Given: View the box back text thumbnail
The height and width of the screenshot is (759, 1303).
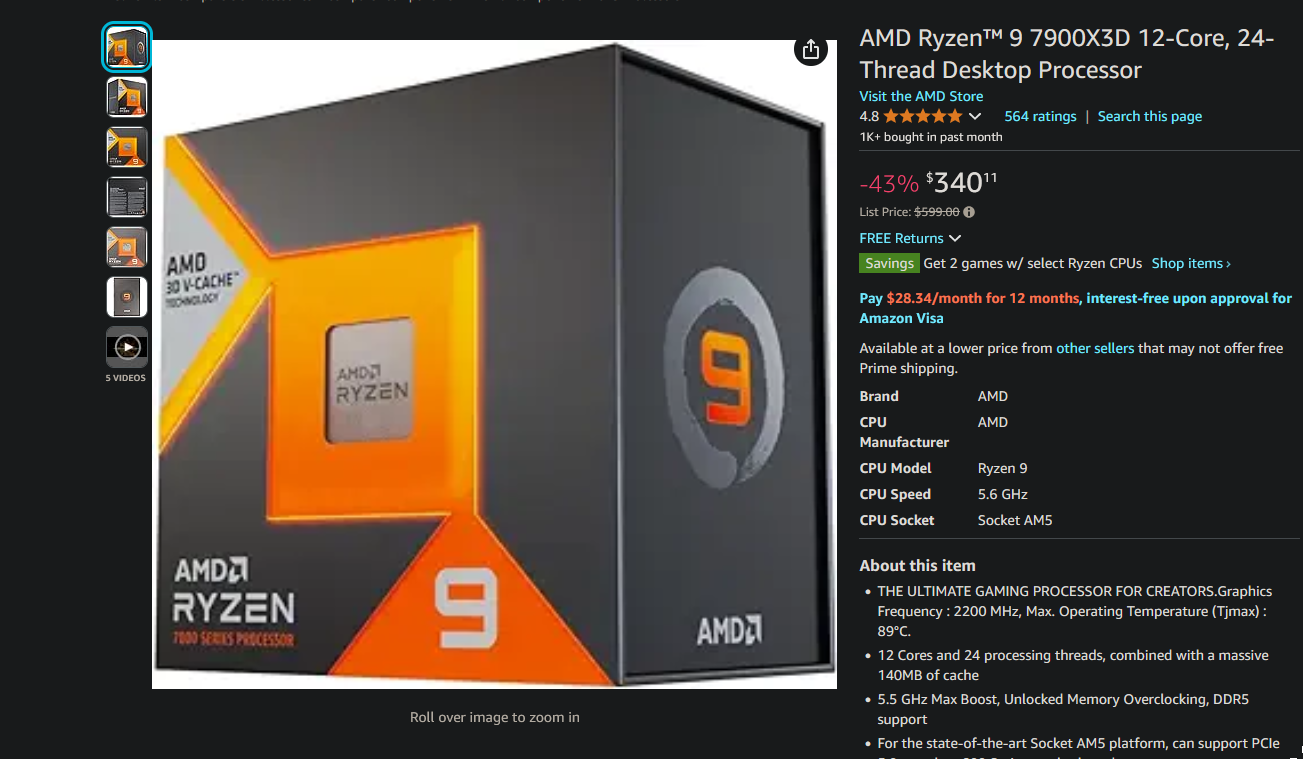Looking at the screenshot, I should pyautogui.click(x=127, y=197).
